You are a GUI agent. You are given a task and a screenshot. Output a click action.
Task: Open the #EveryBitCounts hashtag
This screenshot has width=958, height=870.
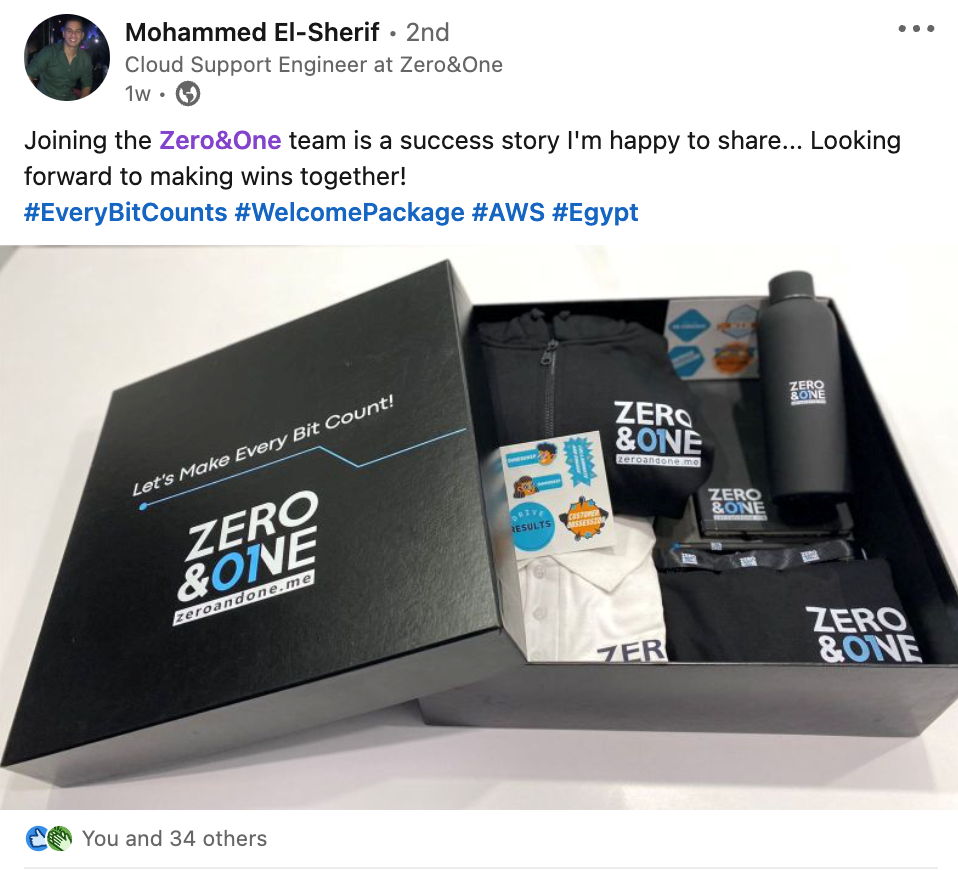click(125, 213)
